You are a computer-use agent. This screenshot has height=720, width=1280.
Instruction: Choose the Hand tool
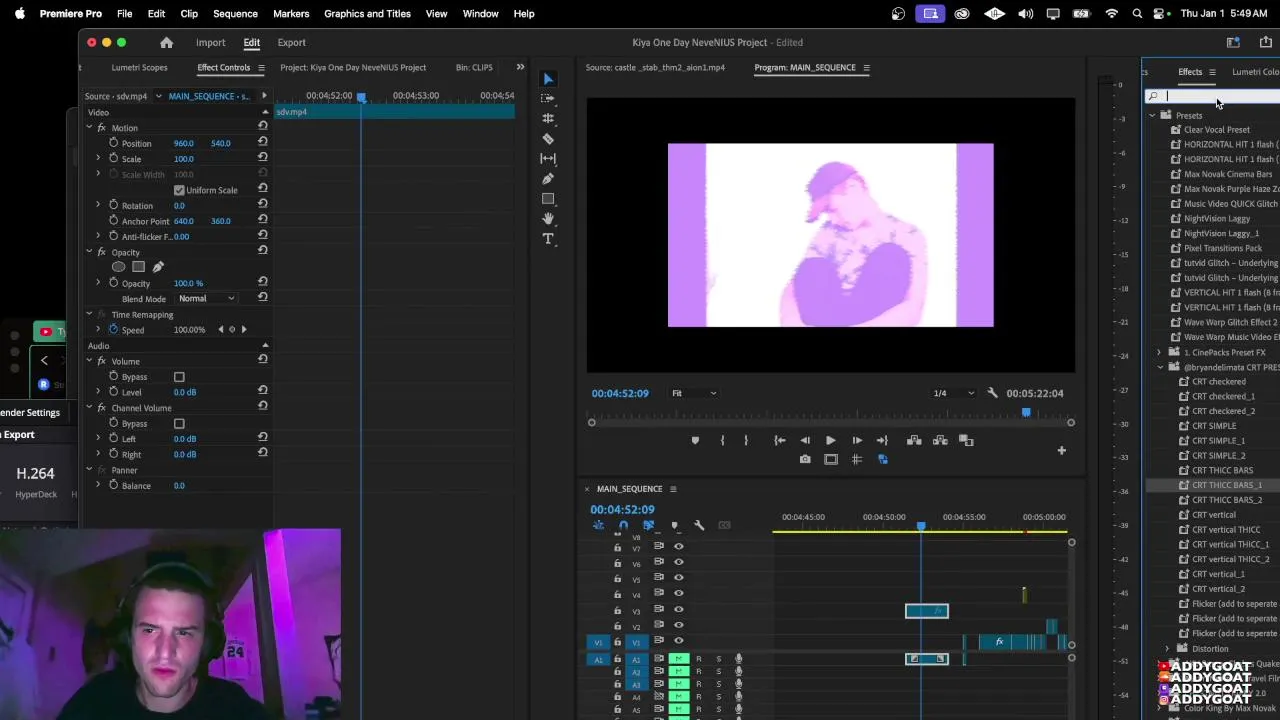548,218
